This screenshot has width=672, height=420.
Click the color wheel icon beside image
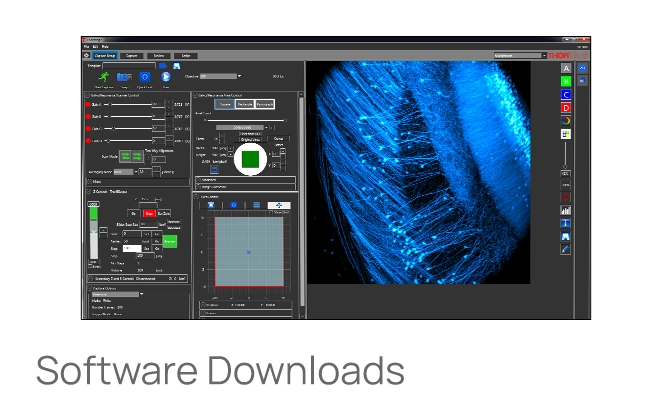pyautogui.click(x=566, y=121)
